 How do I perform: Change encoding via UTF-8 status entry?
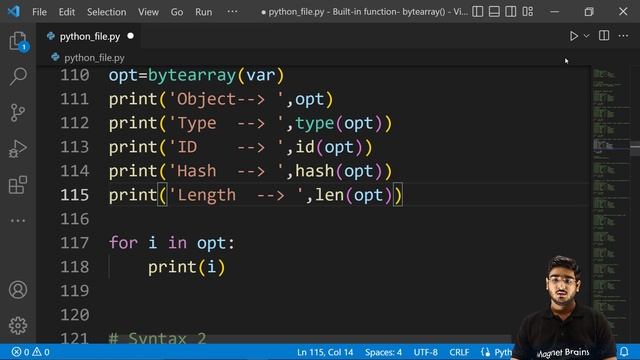pyautogui.click(x=425, y=352)
